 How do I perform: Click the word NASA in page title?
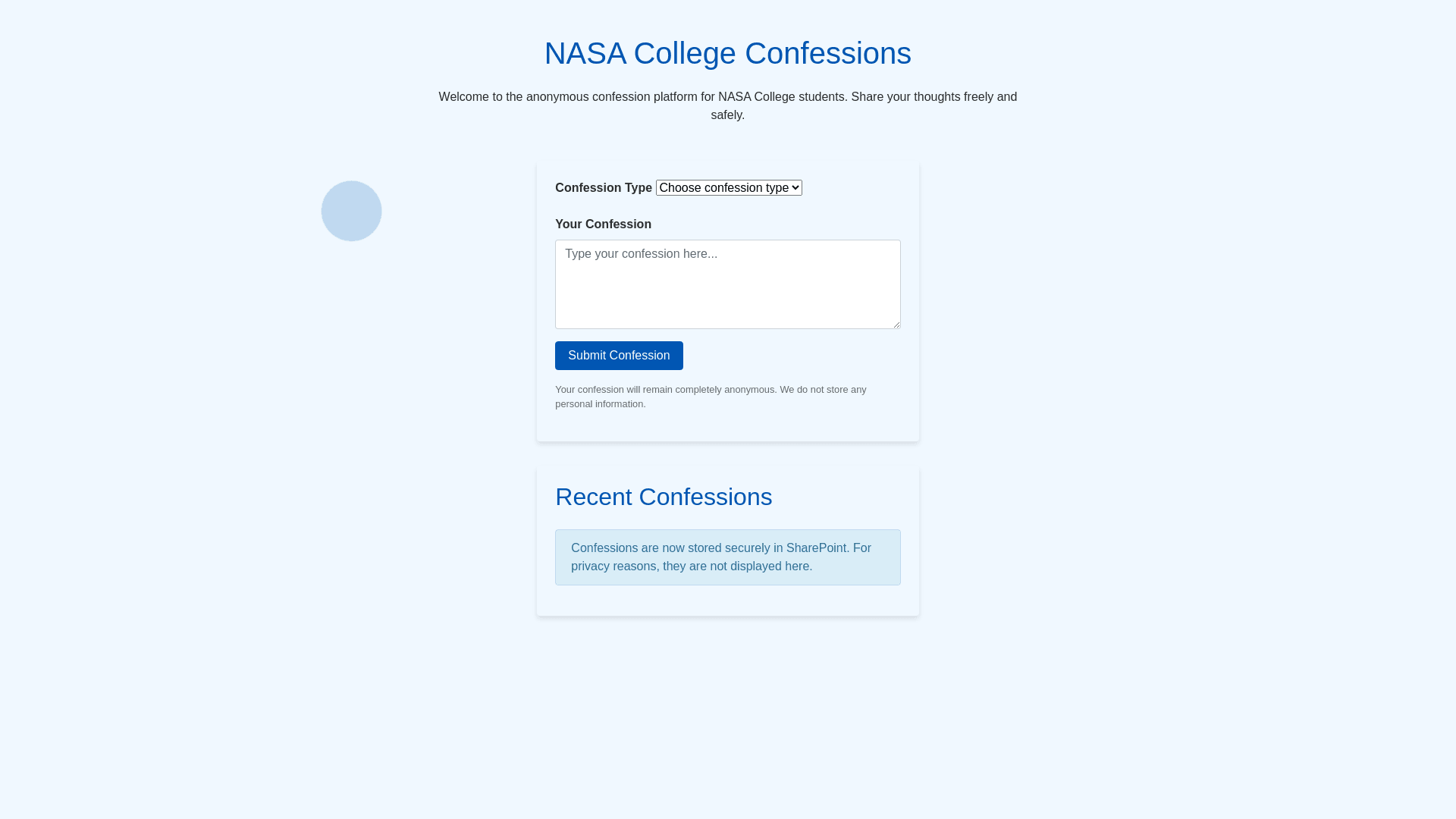[x=585, y=54]
